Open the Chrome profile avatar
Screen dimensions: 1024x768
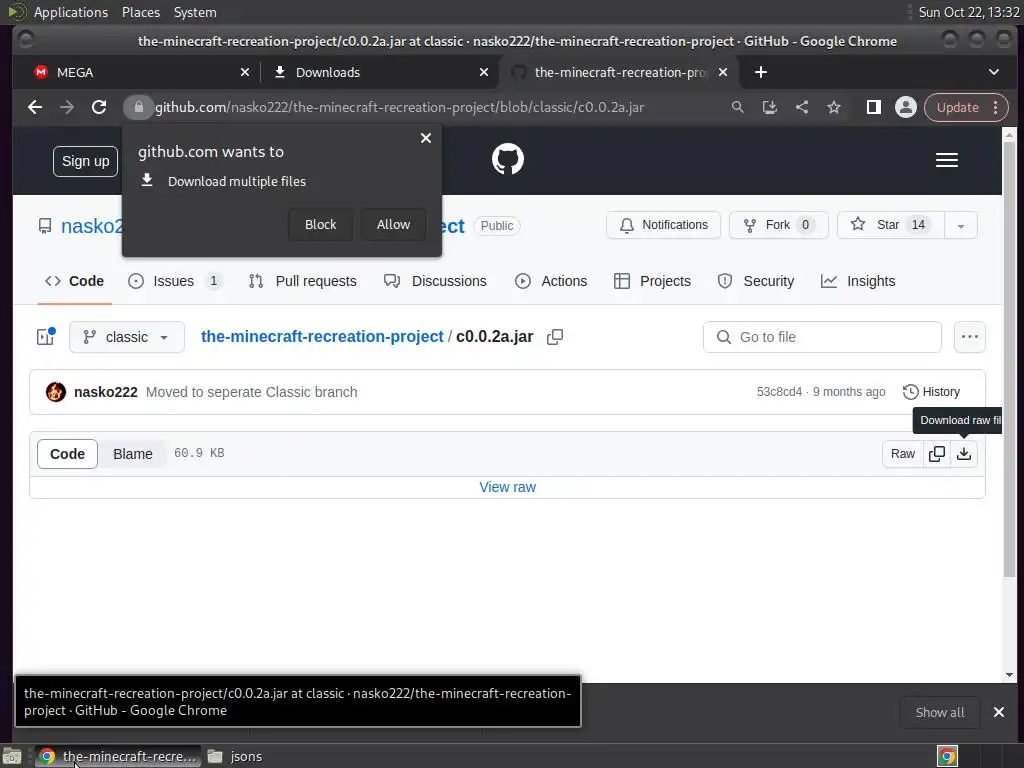pyautogui.click(x=906, y=108)
